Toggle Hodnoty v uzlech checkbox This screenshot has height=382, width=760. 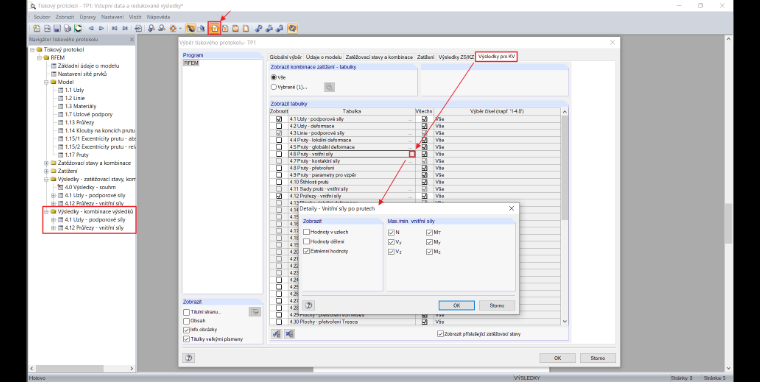point(306,232)
